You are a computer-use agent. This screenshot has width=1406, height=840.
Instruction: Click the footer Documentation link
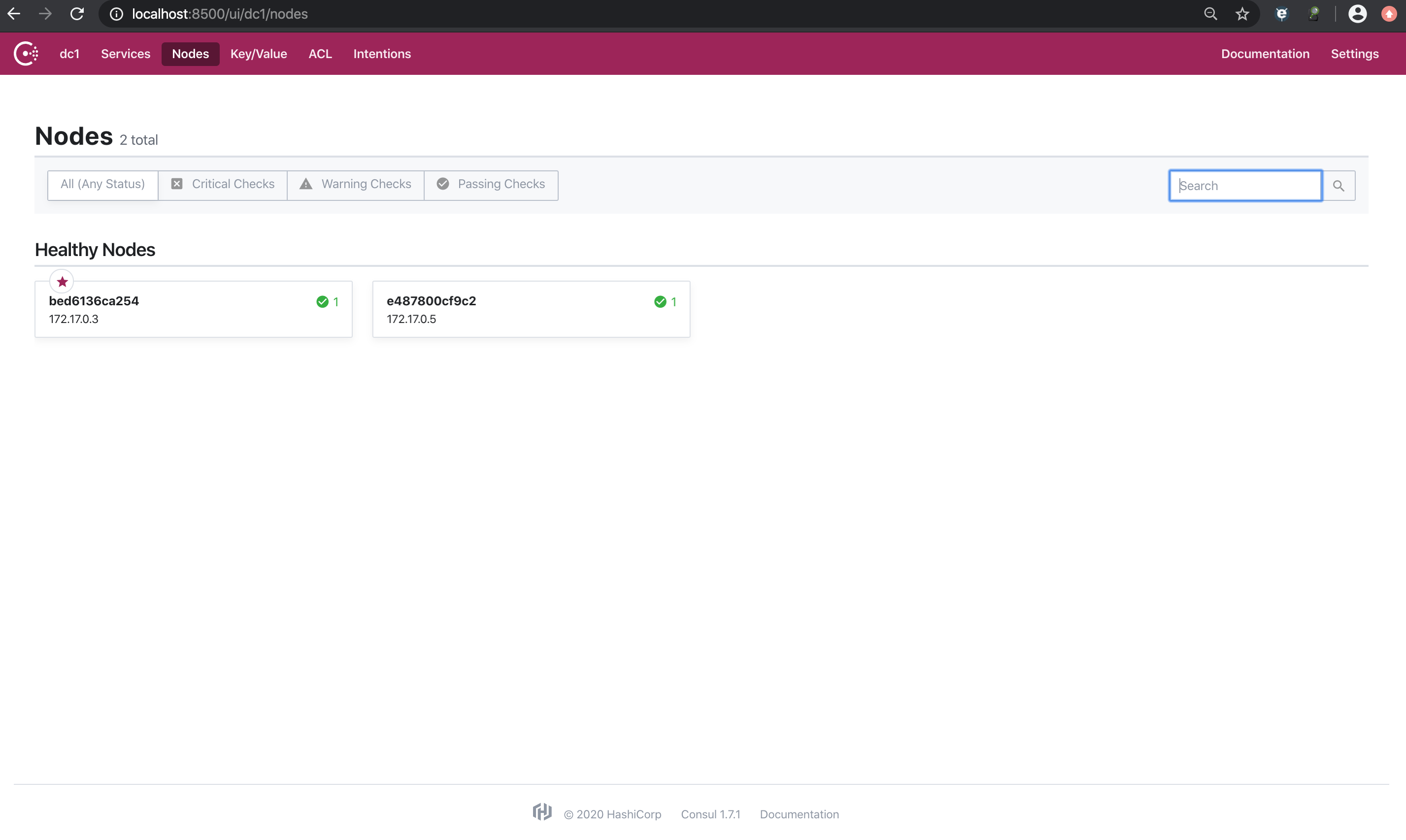(x=799, y=814)
